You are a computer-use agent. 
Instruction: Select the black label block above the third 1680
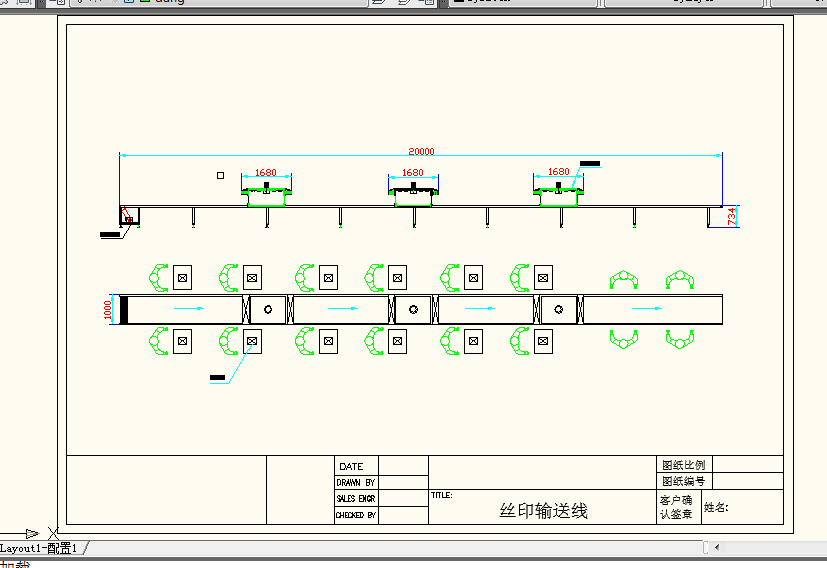pos(590,163)
